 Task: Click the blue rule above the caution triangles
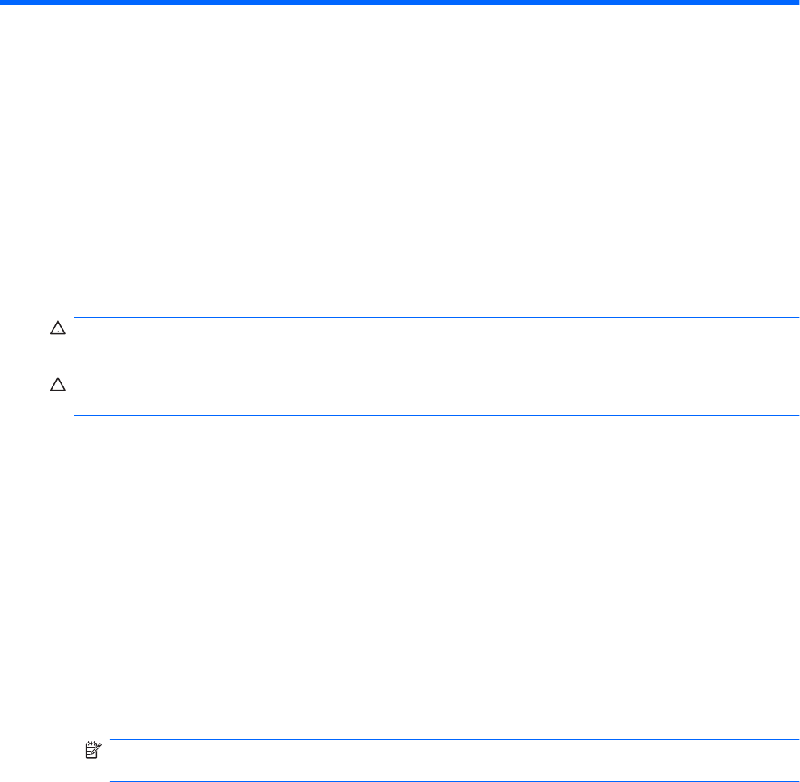[x=436, y=317]
